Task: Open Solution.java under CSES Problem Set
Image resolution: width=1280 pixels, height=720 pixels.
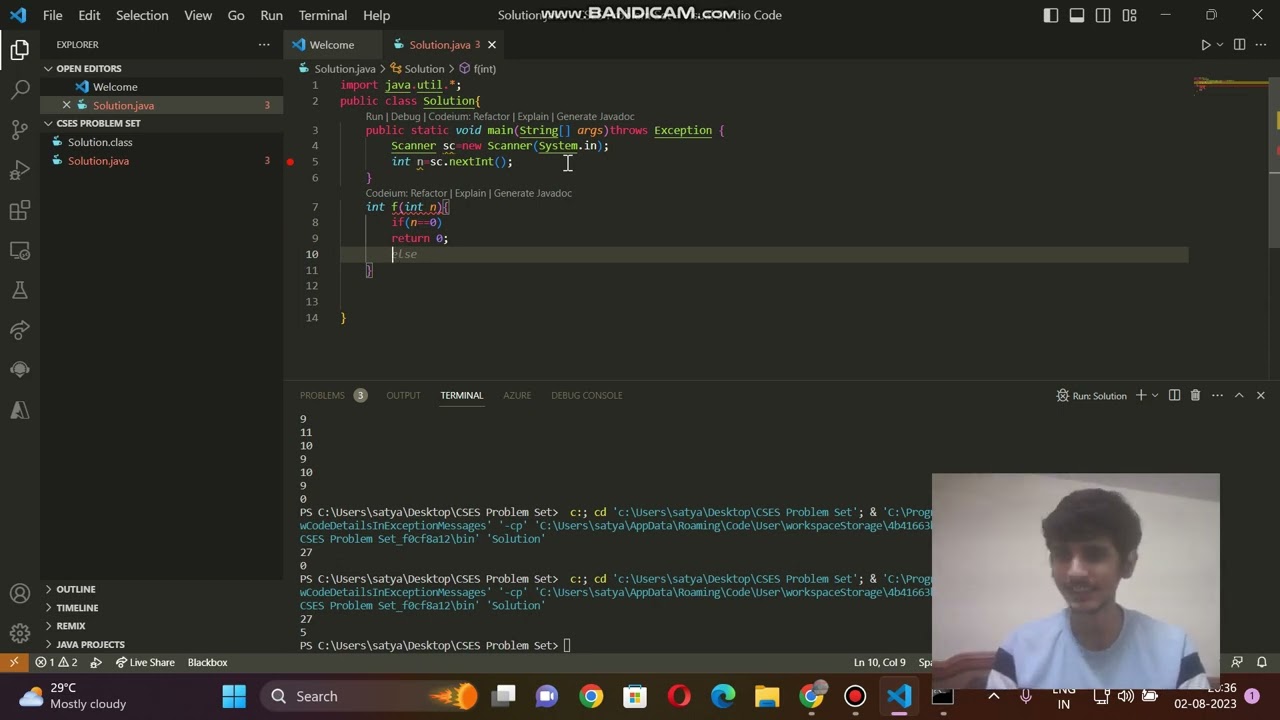Action: [x=98, y=161]
